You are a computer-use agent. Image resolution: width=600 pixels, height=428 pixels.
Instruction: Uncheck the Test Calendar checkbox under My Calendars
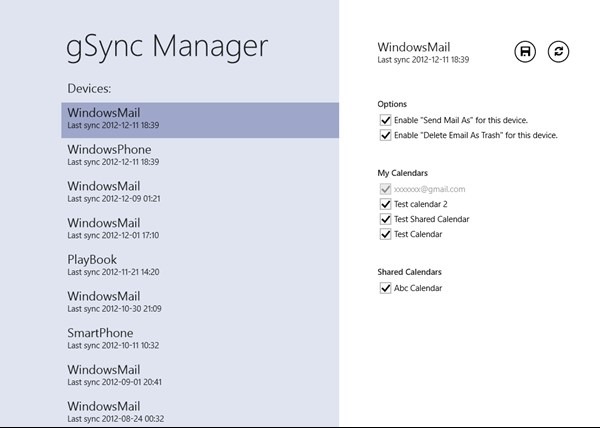click(385, 234)
